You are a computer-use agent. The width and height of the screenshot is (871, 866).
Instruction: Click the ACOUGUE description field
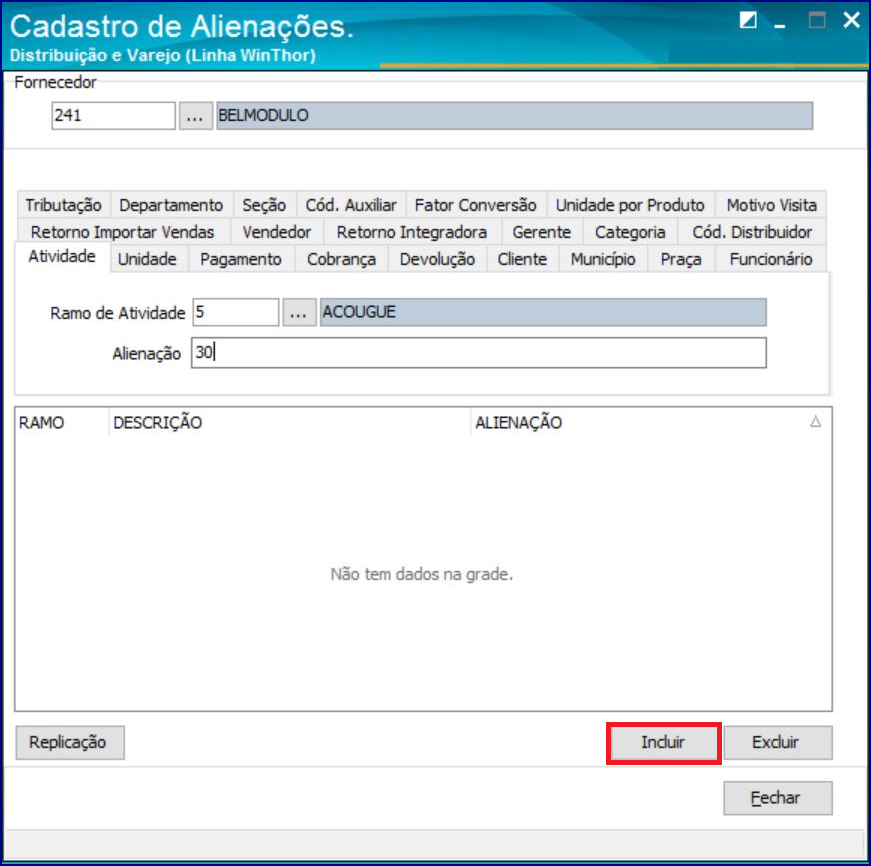pyautogui.click(x=543, y=312)
